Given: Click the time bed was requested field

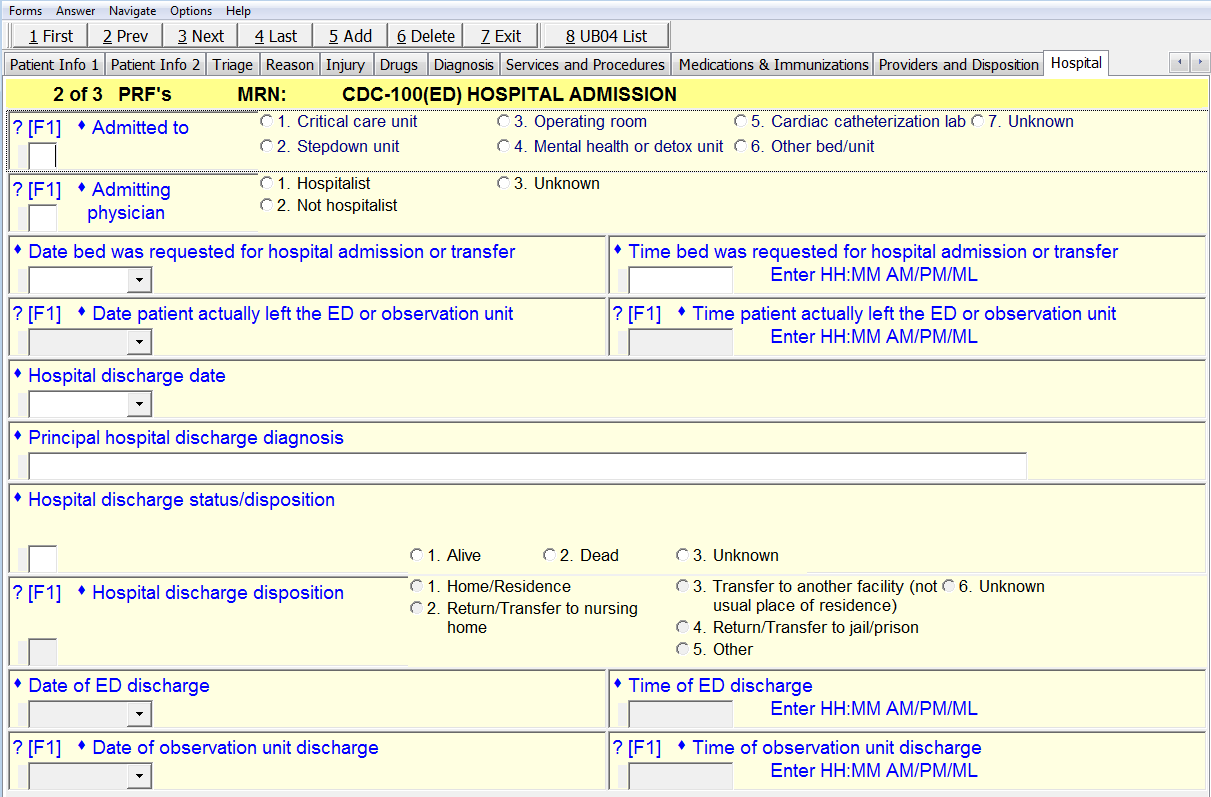Looking at the screenshot, I should coord(680,281).
